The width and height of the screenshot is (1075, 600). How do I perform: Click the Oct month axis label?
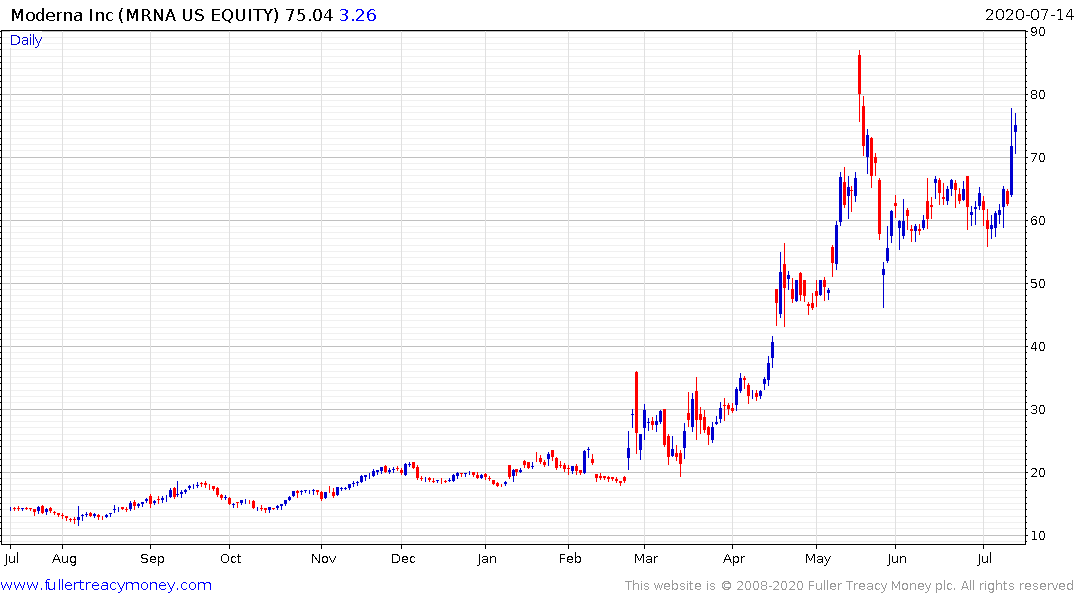pyautogui.click(x=231, y=559)
